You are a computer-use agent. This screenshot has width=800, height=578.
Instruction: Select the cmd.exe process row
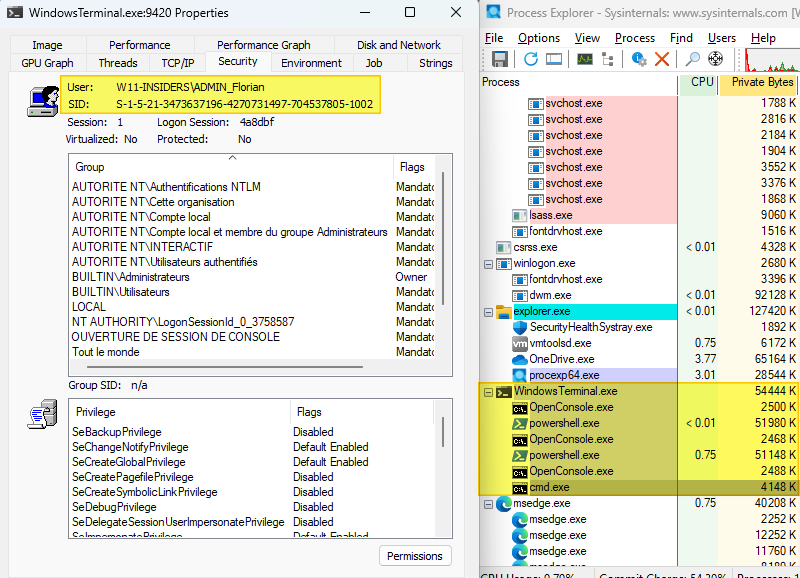tap(550, 488)
